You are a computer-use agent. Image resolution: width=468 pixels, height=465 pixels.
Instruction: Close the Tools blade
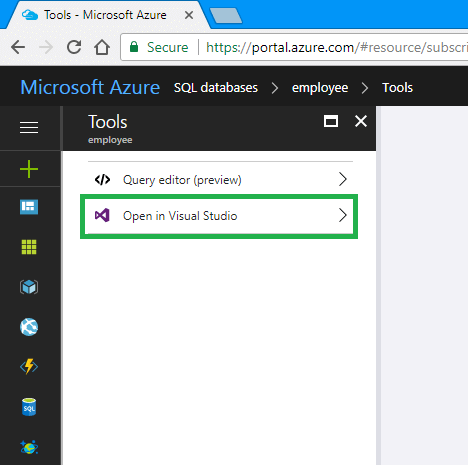(x=361, y=121)
